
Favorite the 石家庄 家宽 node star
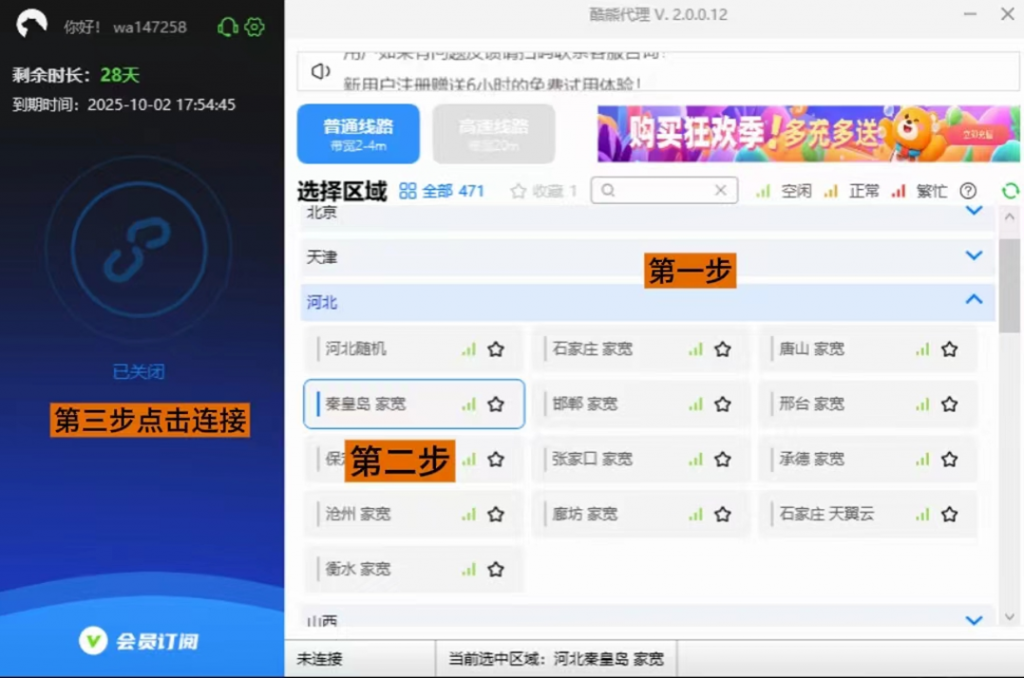coord(722,349)
